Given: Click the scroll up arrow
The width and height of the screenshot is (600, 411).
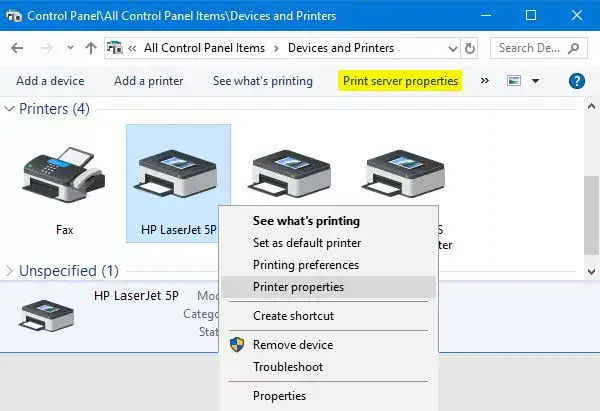Looking at the screenshot, I should pos(591,107).
